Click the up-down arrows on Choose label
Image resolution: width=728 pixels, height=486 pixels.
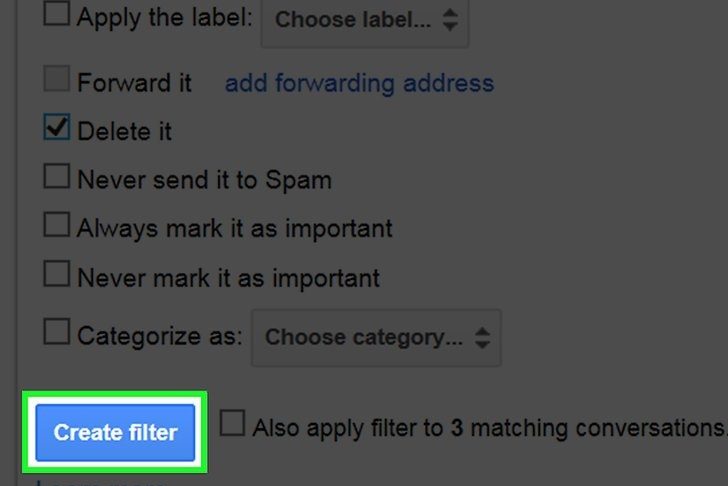tap(449, 19)
